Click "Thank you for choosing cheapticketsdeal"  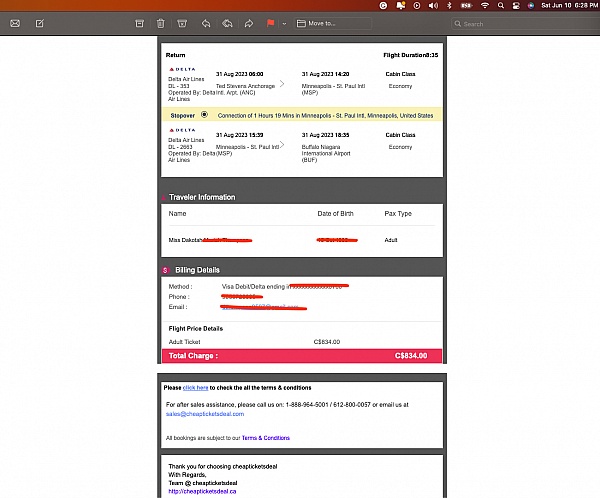(x=223, y=466)
